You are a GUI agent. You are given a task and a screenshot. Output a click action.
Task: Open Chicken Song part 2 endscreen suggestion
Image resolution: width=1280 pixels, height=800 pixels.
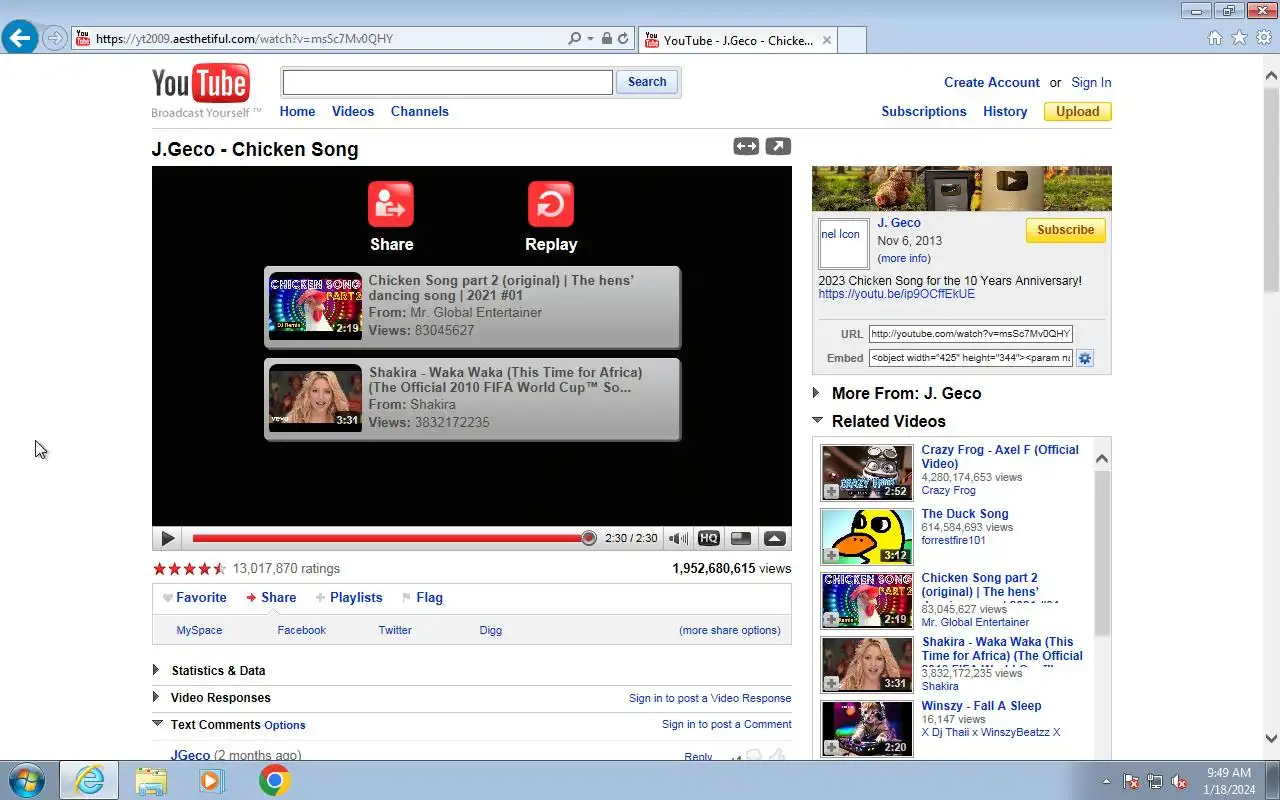point(472,307)
